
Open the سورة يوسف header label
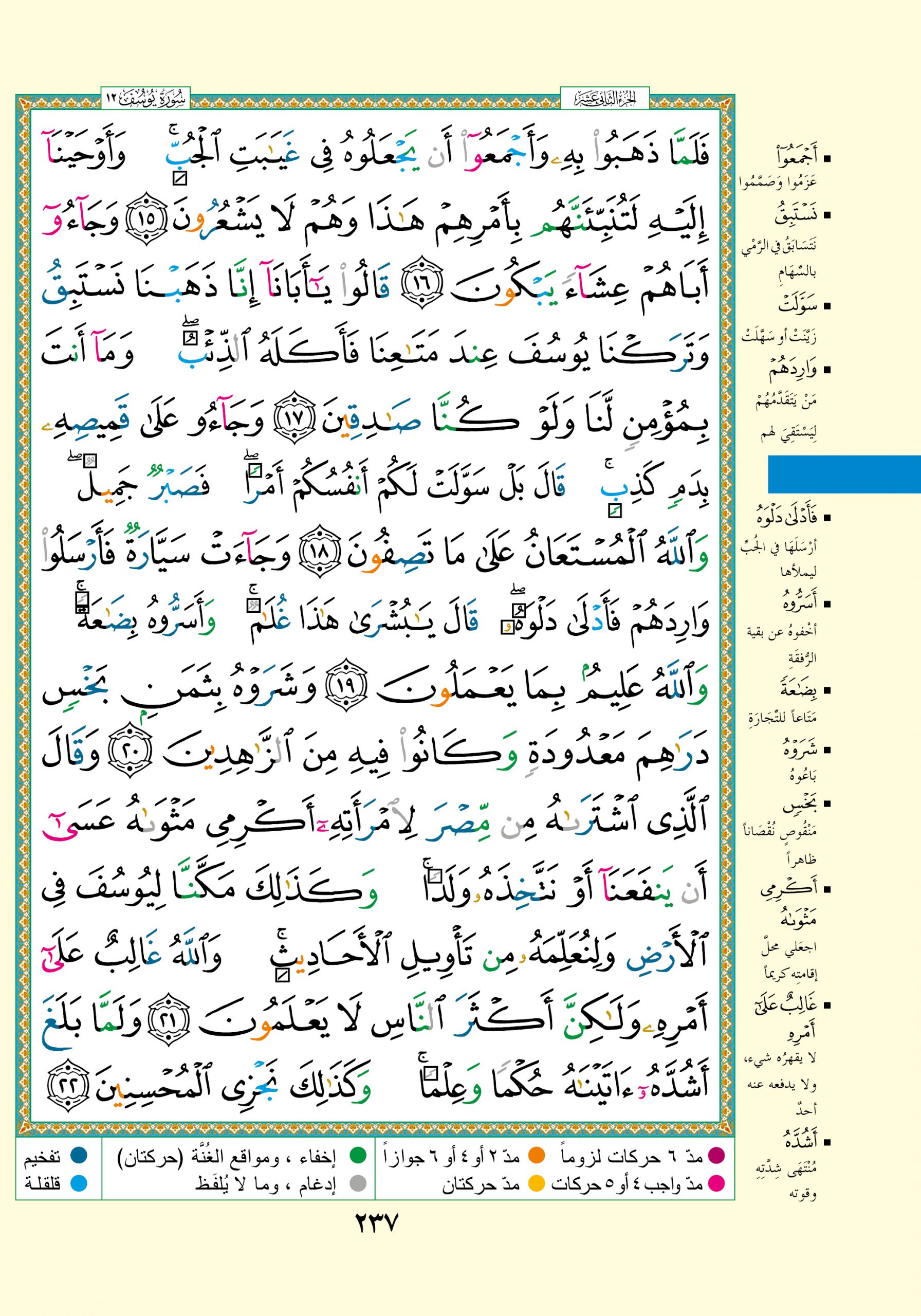[145, 99]
